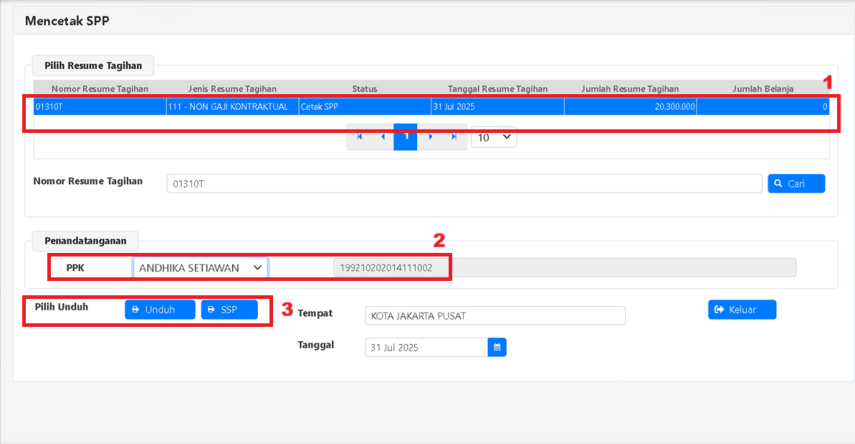Image resolution: width=855 pixels, height=444 pixels.
Task: Focus the Nomor Resume Tagihan input field
Action: pos(464,184)
